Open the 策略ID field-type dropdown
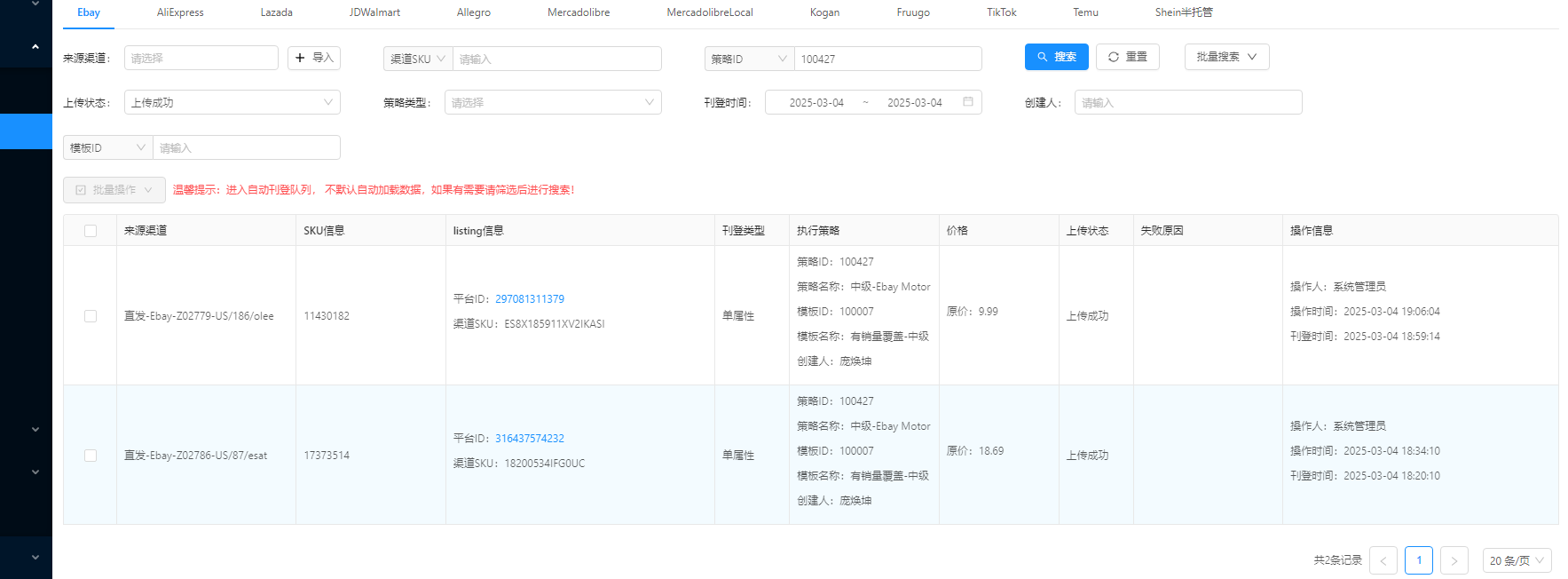This screenshot has width=1568, height=579. pos(750,59)
